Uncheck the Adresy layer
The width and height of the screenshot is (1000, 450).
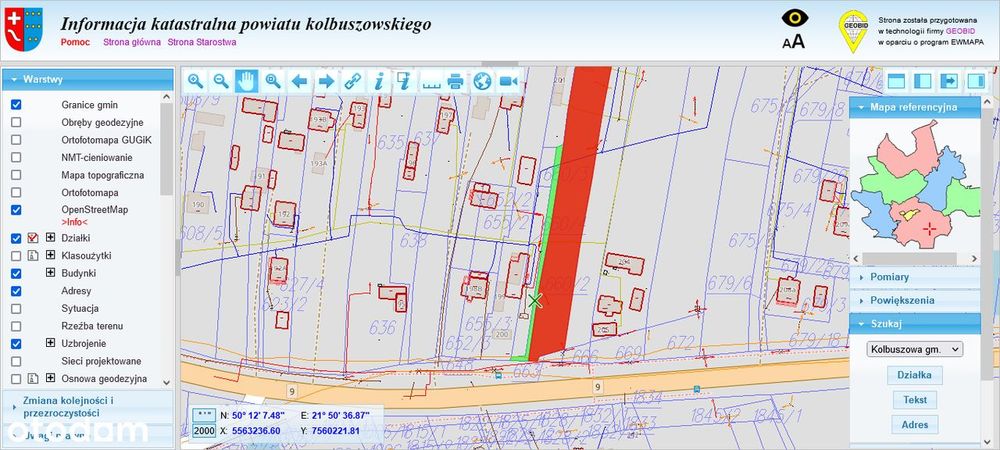point(16,291)
